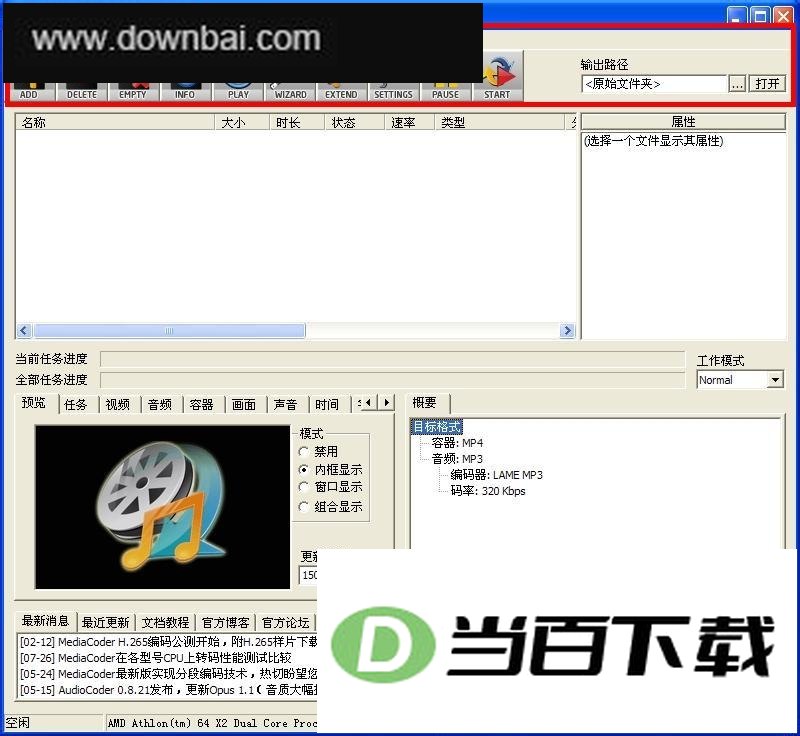
Task: Switch to the 官方博客 tab
Action: click(226, 623)
